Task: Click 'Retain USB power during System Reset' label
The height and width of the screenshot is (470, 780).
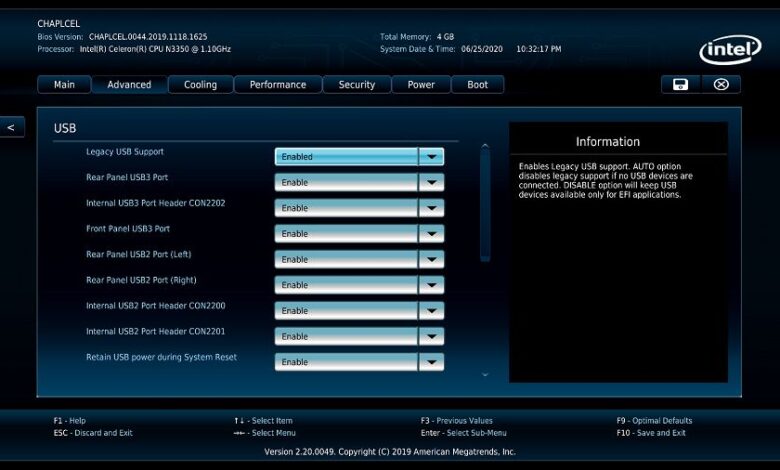Action: pyautogui.click(x=161, y=357)
